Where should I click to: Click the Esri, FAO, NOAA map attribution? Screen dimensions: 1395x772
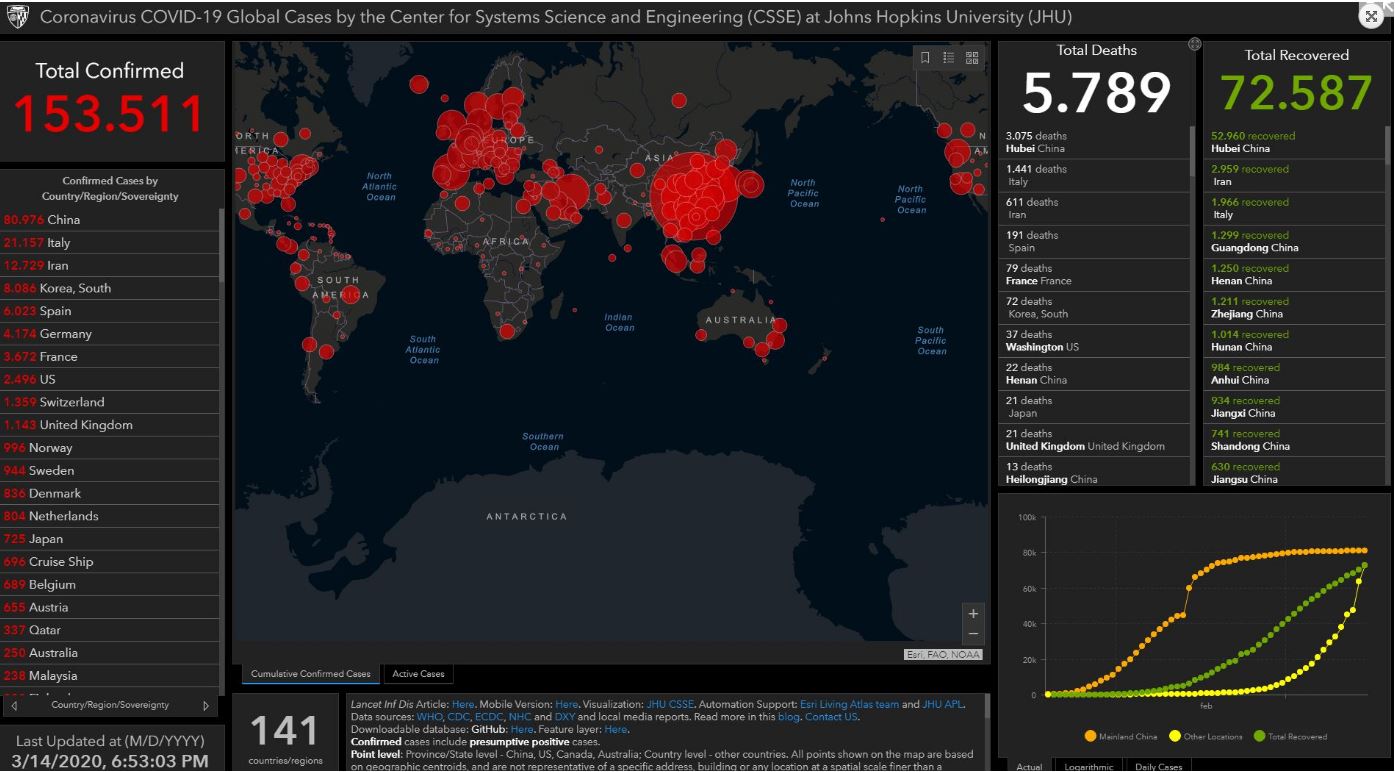[x=943, y=655]
